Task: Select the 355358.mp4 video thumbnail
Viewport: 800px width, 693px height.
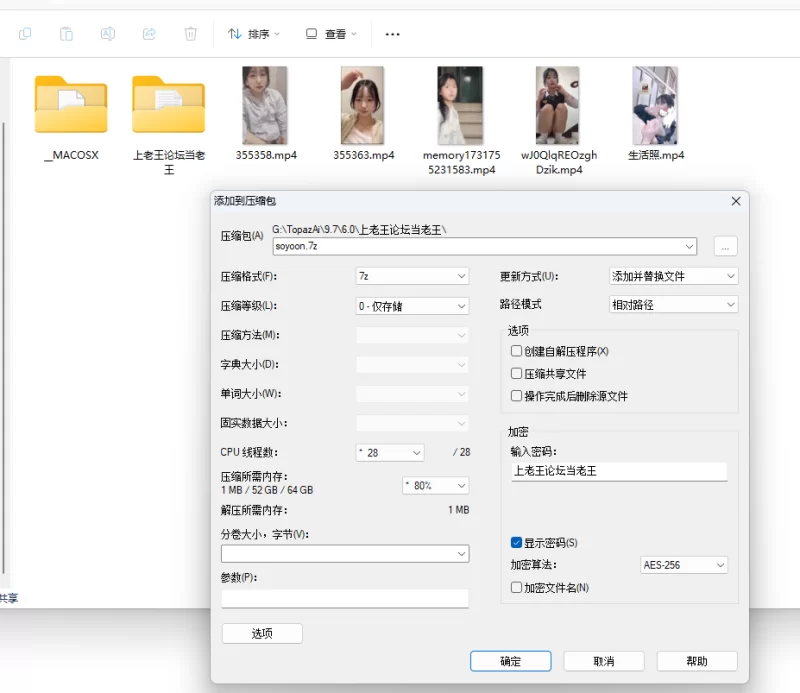Action: (265, 105)
